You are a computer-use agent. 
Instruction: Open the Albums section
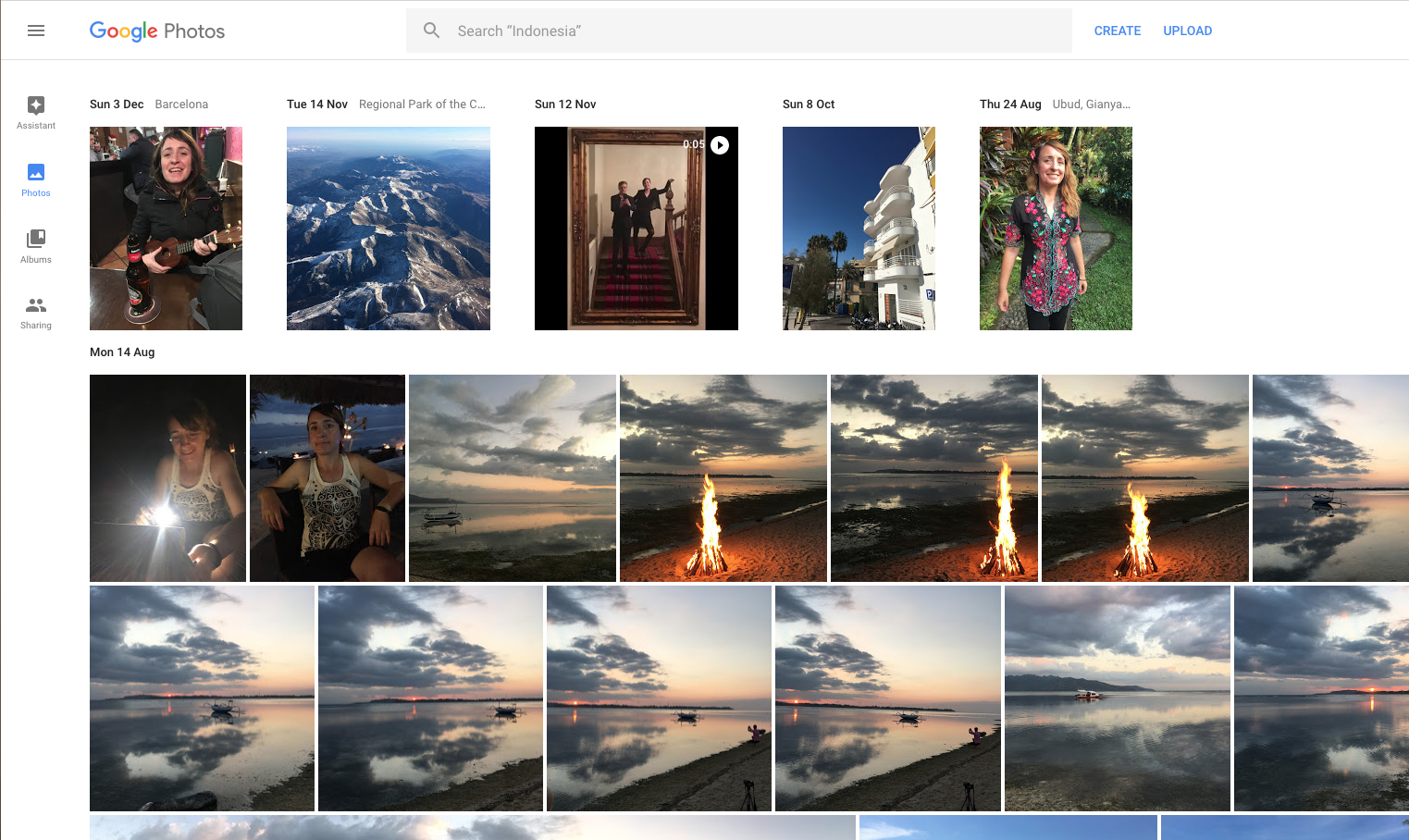click(x=35, y=246)
